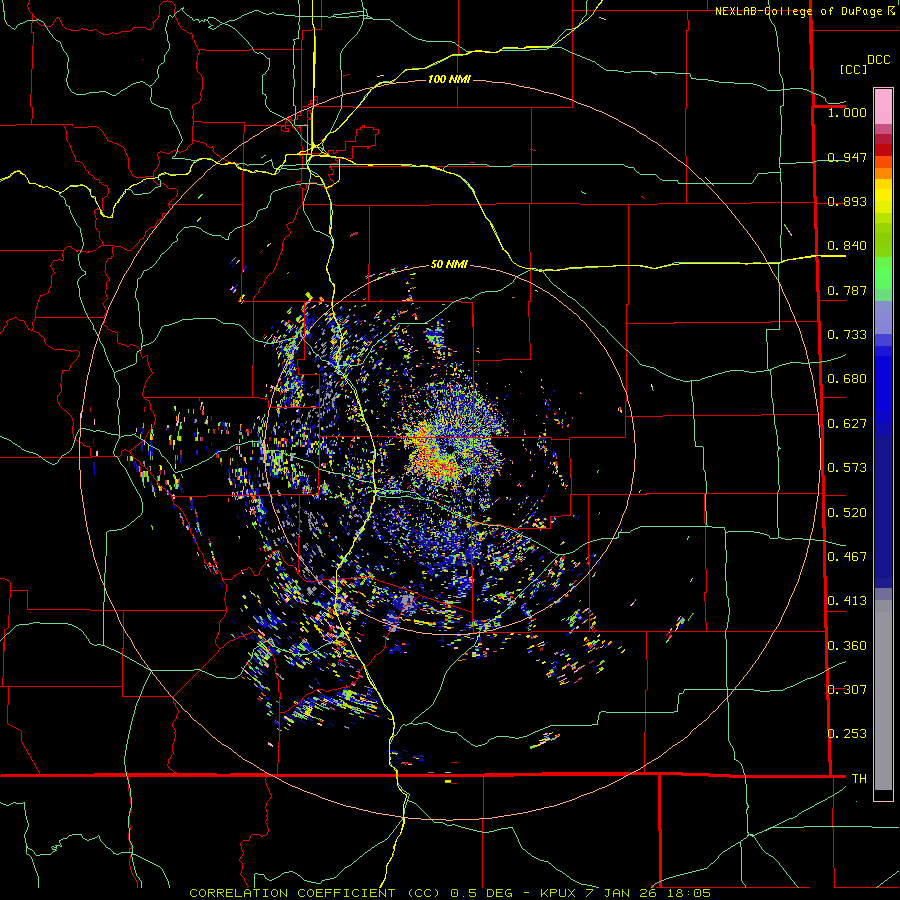Image resolution: width=900 pixels, height=900 pixels.
Task: Pick the lavender segment of the color bar
Action: [883, 317]
